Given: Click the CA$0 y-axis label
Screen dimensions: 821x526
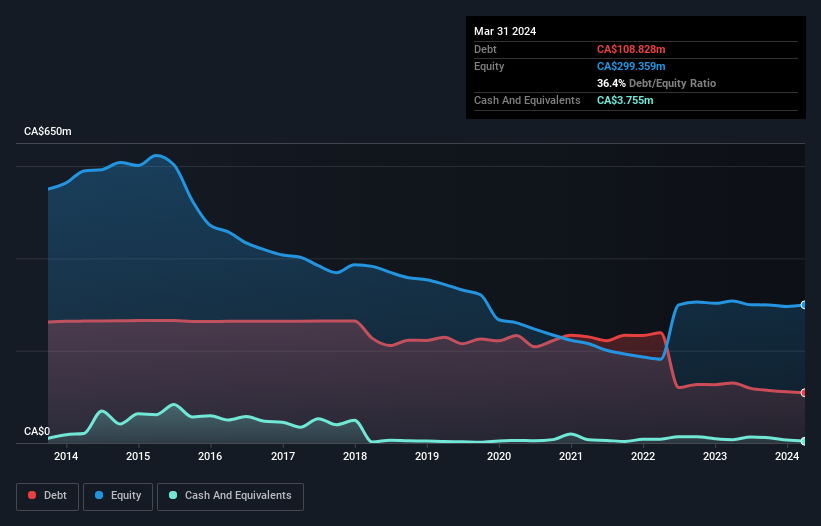Looking at the screenshot, I should point(37,431).
